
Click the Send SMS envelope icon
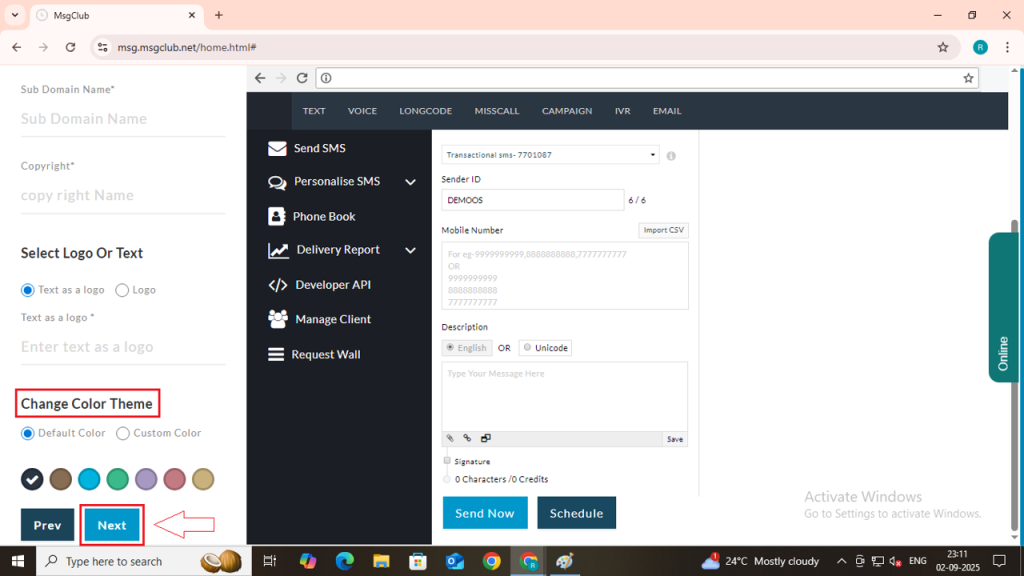[277, 149]
